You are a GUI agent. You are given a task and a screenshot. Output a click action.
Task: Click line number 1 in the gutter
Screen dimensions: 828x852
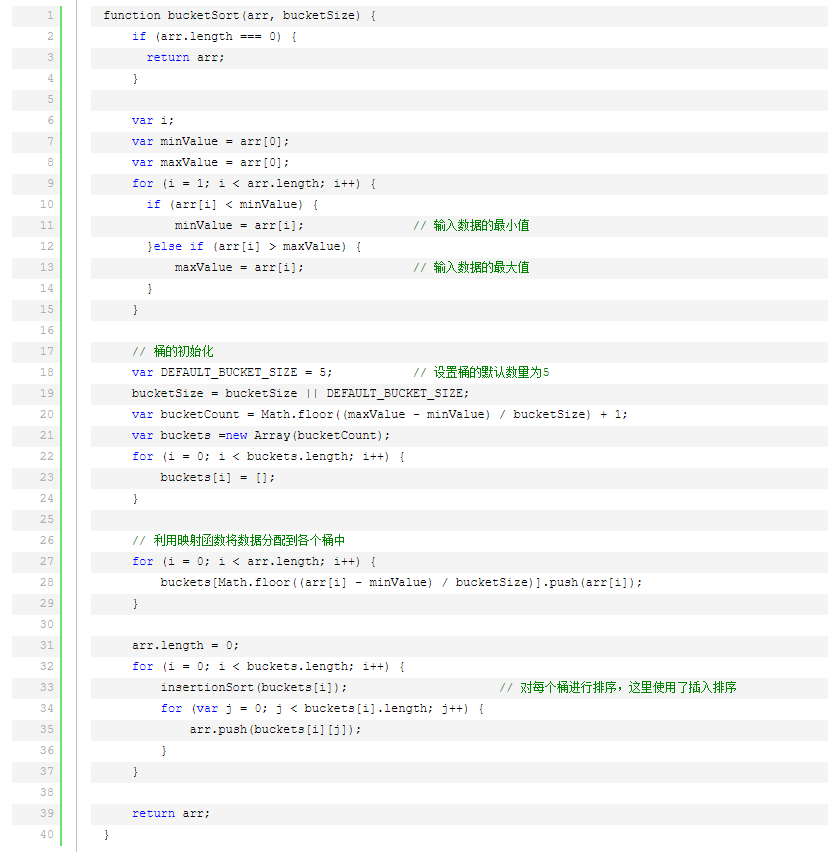click(x=49, y=16)
